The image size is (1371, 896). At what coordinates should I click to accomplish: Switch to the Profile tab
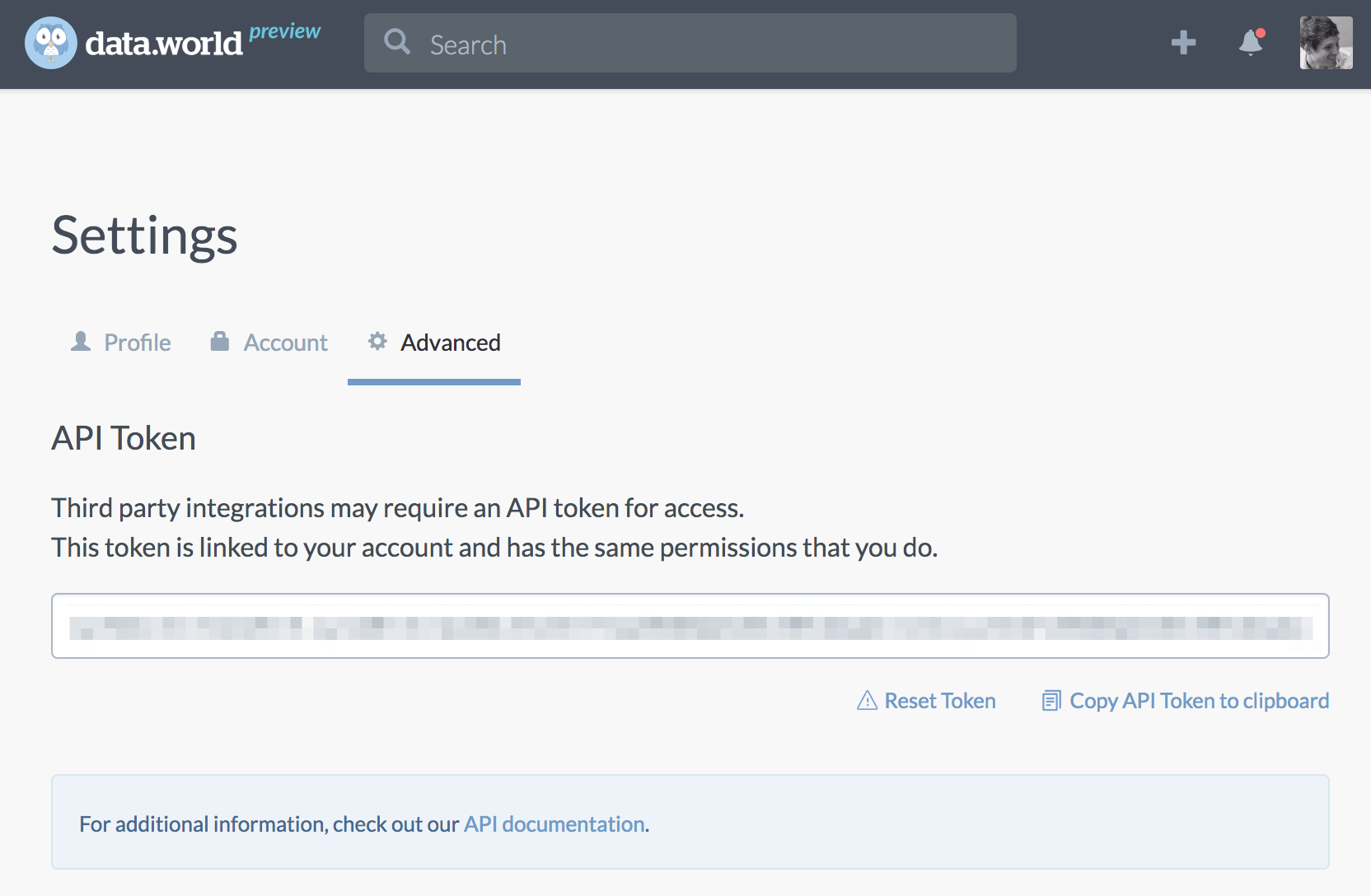coord(137,343)
